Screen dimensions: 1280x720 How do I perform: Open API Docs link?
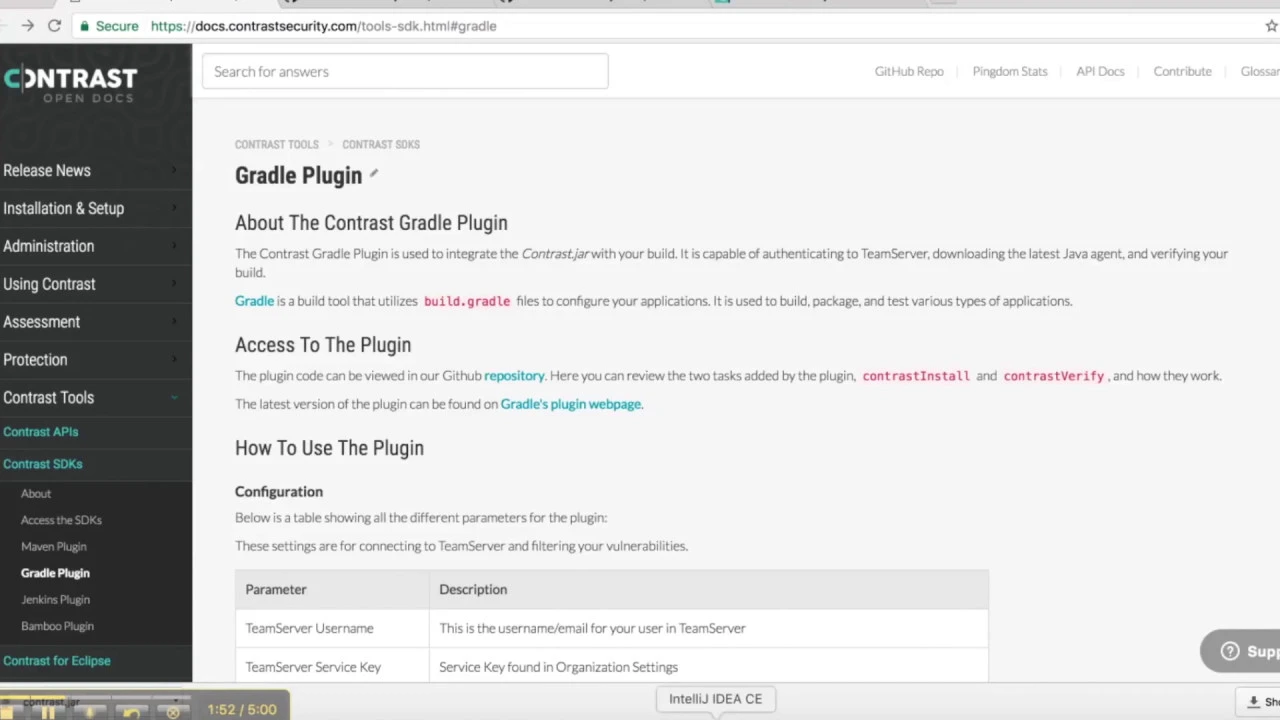point(1100,71)
